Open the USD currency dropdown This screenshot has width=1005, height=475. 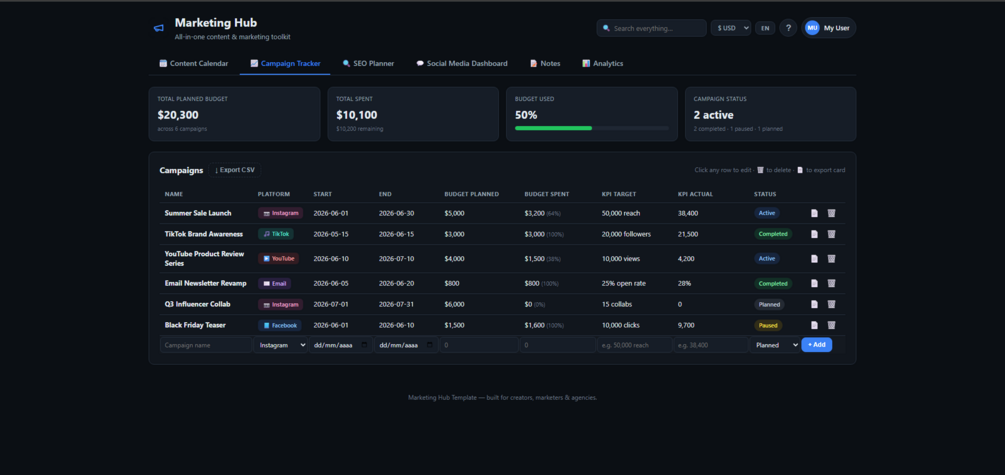click(731, 28)
